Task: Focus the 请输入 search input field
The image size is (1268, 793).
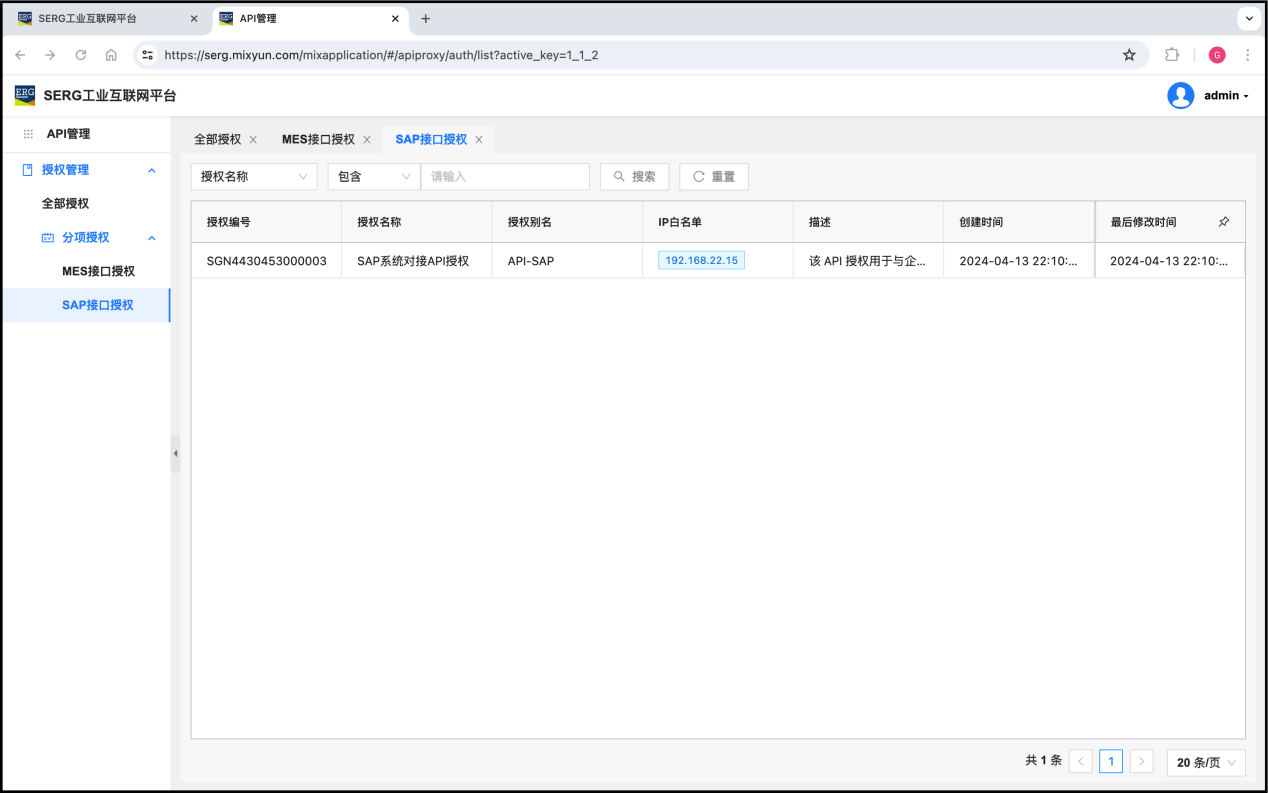Action: point(505,177)
